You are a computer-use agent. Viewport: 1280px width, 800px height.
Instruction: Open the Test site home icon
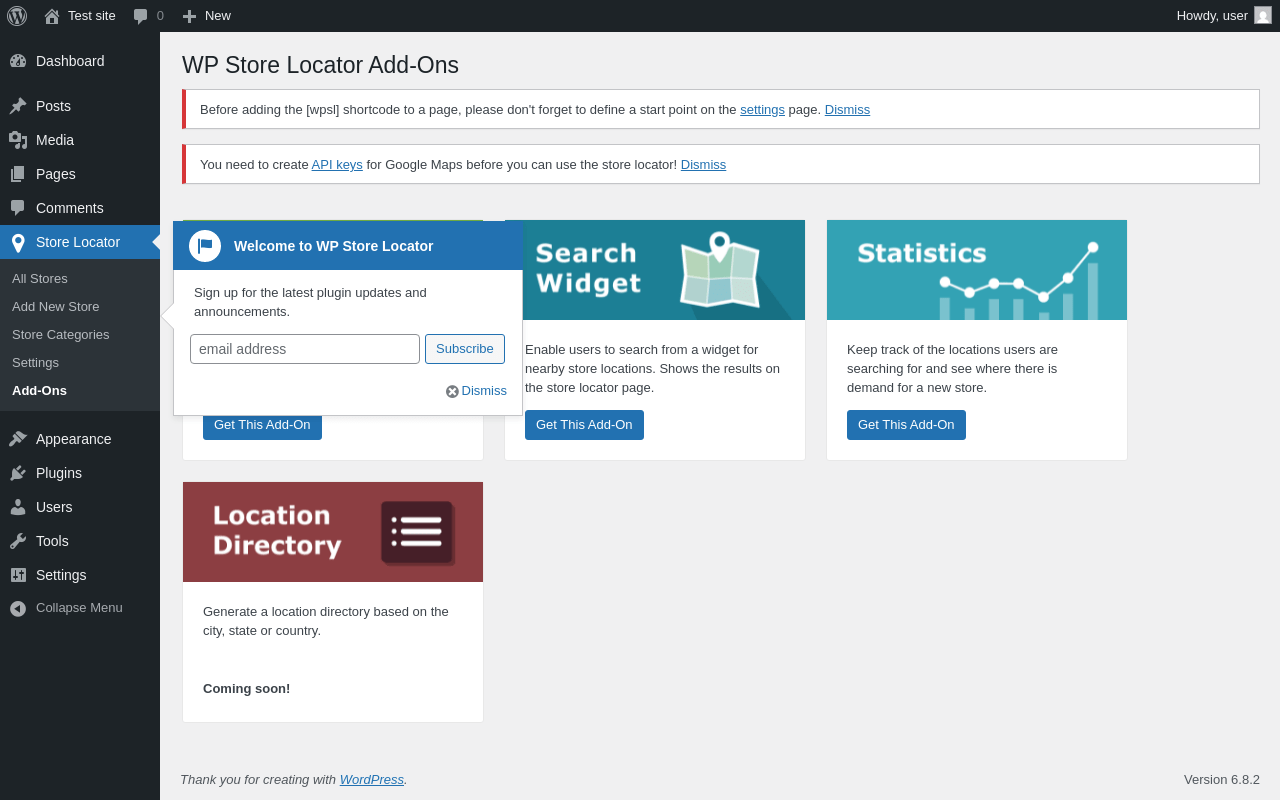pyautogui.click(x=52, y=16)
